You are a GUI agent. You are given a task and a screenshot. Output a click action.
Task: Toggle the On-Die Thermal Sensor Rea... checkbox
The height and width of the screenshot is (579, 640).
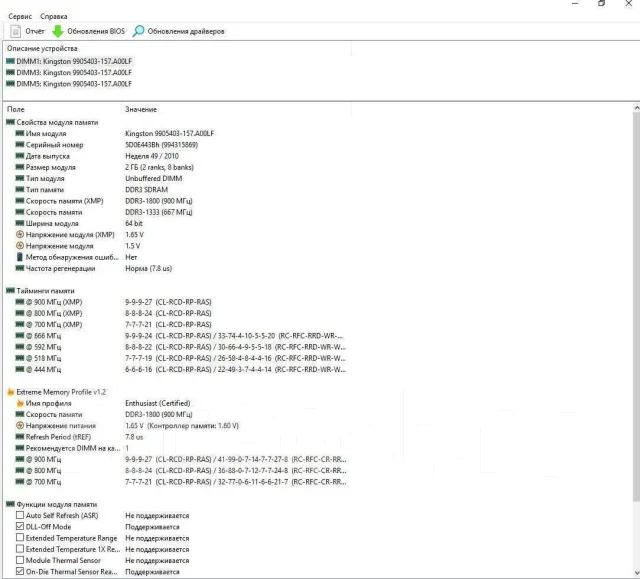tap(20, 571)
